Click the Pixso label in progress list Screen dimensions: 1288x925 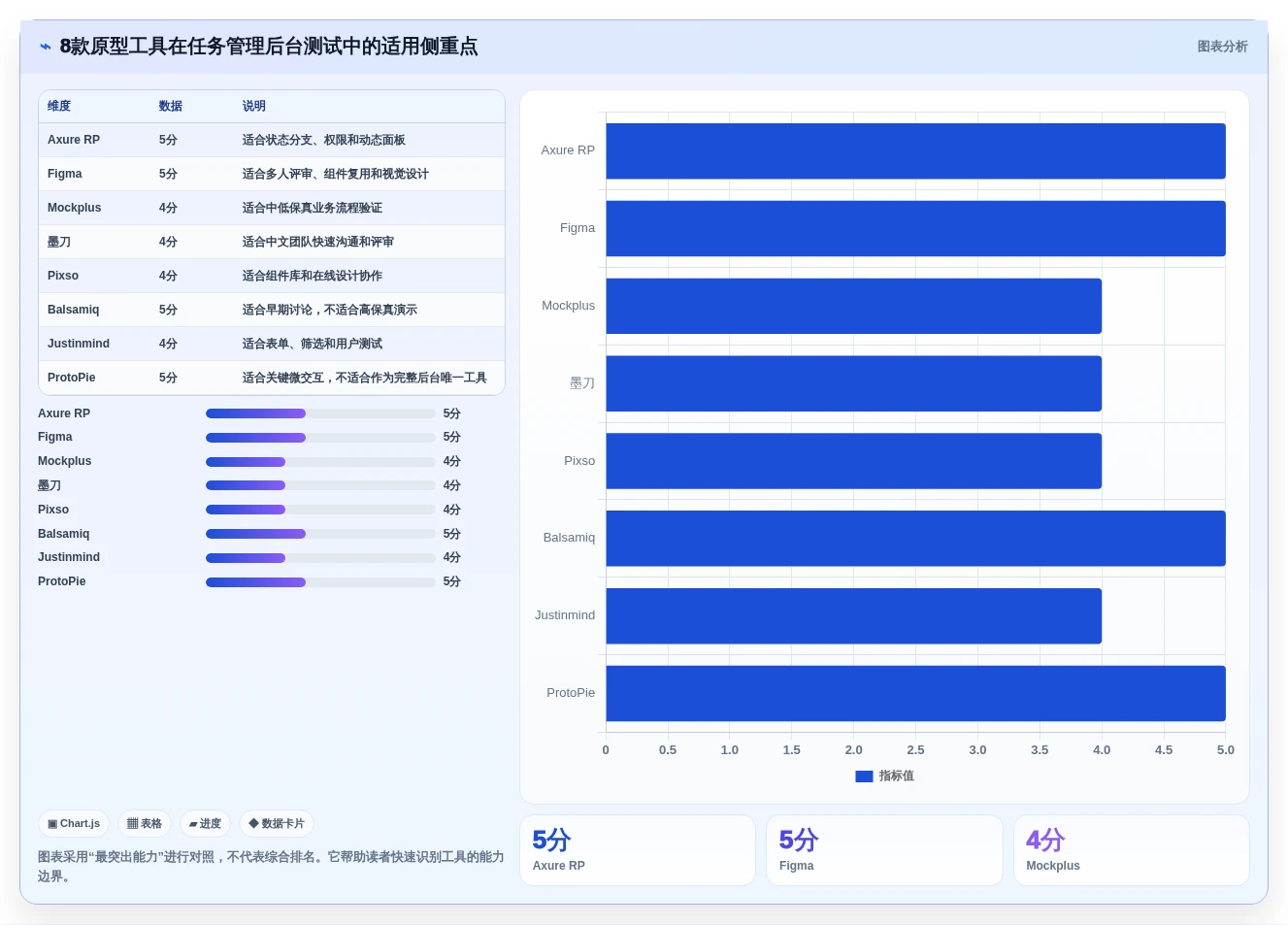point(53,510)
